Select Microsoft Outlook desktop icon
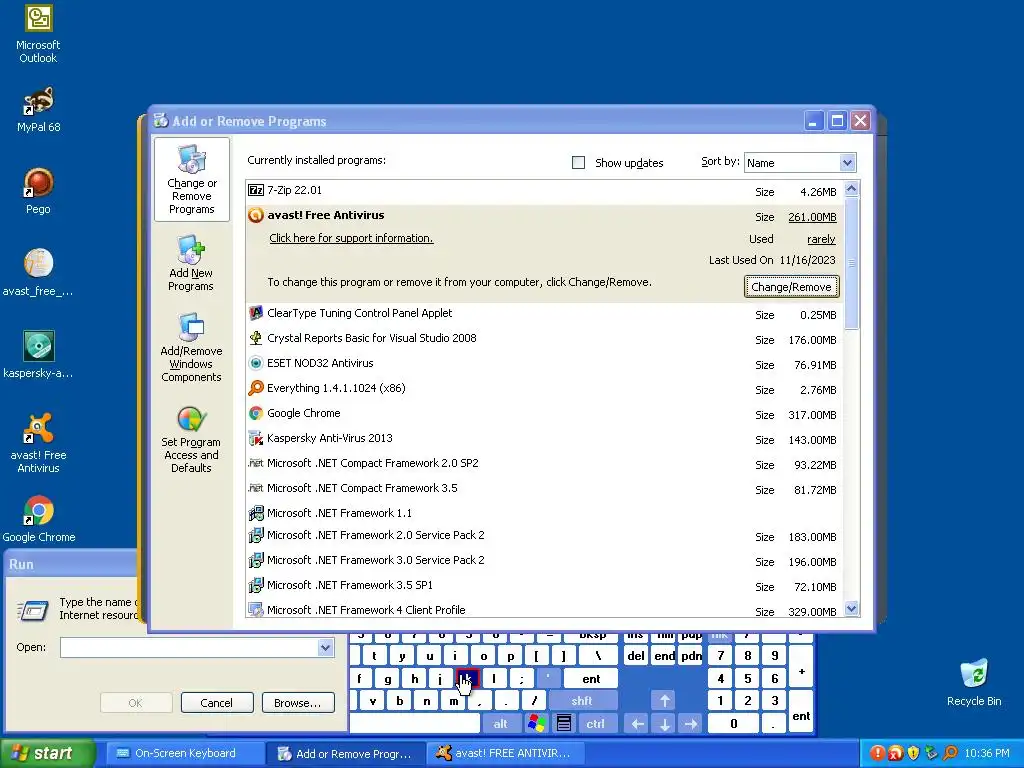This screenshot has width=1024, height=768. pyautogui.click(x=38, y=33)
